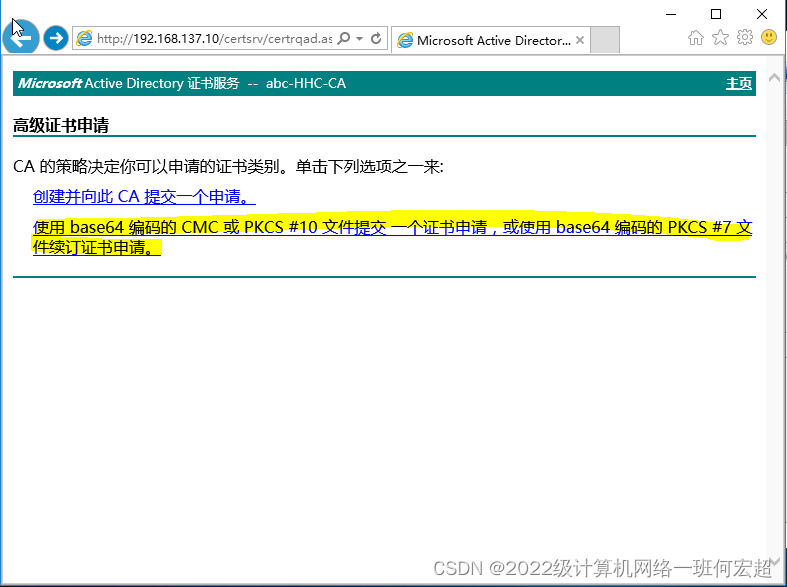Open the 创建并向此 CA 提交一个申请 link
Screen dimensions: 787x587
[145, 197]
